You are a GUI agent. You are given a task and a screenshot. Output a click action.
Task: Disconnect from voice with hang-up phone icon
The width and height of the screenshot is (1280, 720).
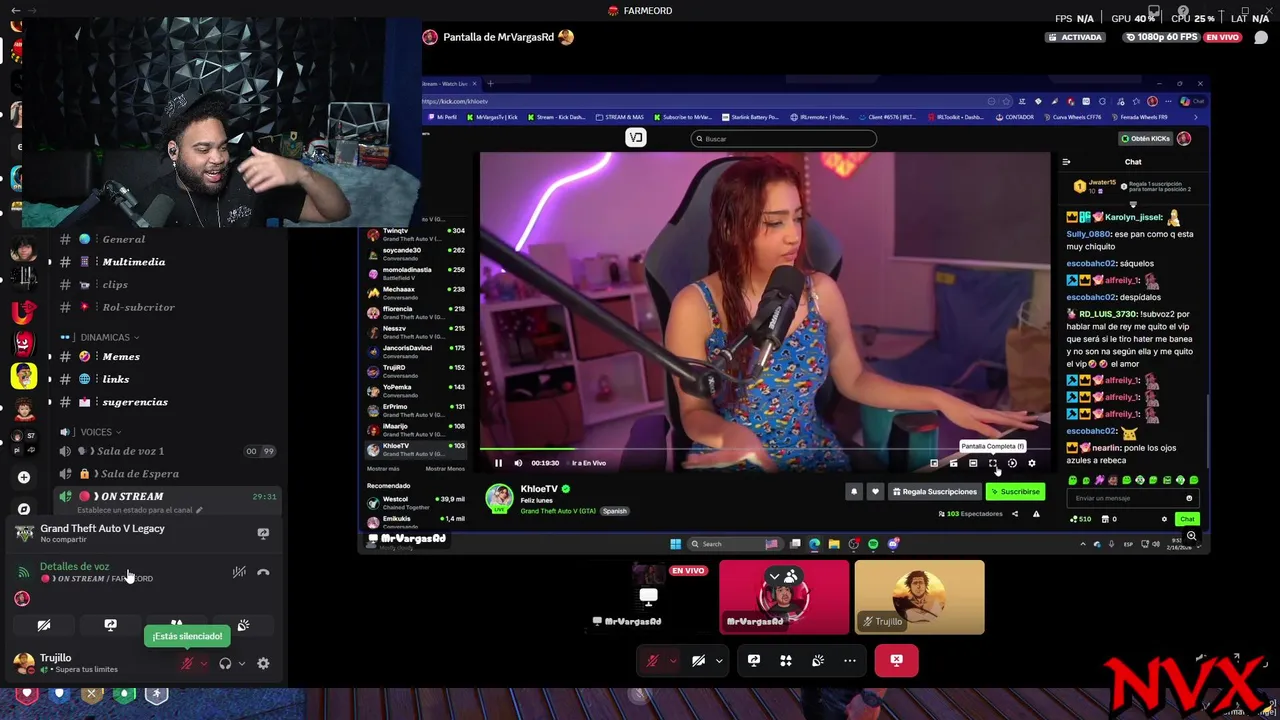coord(263,572)
